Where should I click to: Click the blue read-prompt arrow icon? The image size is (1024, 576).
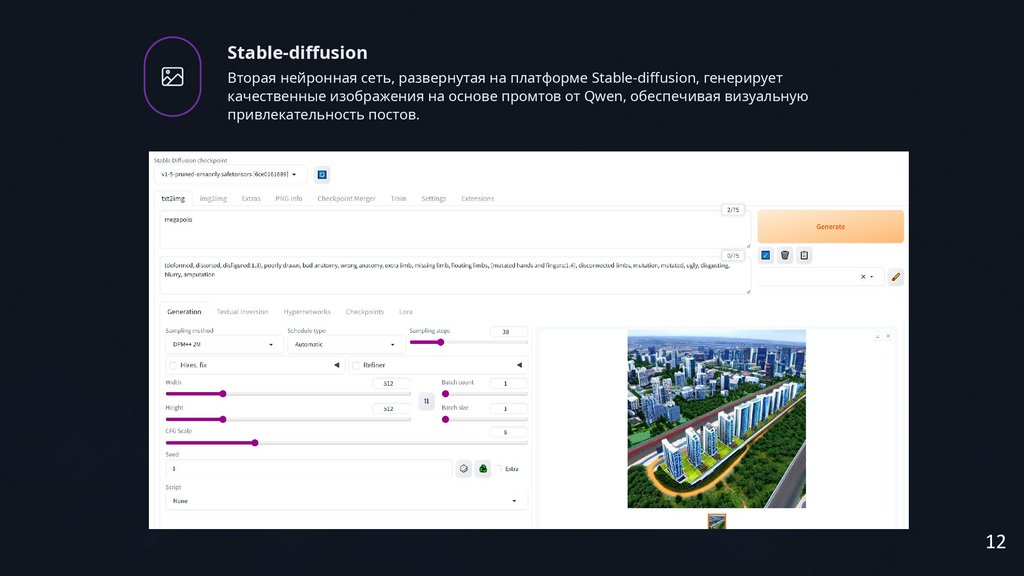[766, 255]
